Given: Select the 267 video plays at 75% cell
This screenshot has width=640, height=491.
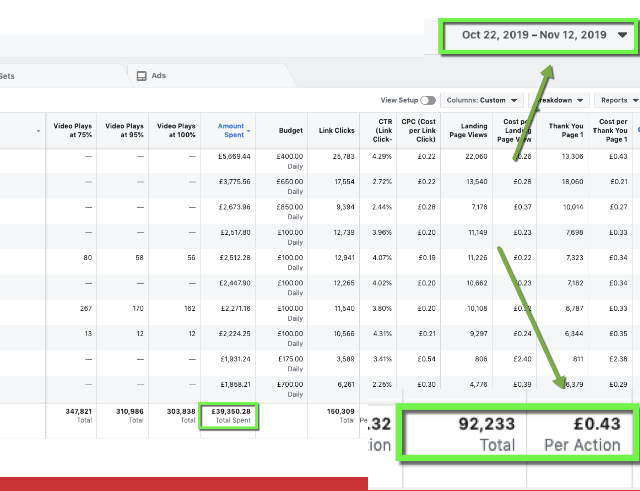Looking at the screenshot, I should point(86,309).
